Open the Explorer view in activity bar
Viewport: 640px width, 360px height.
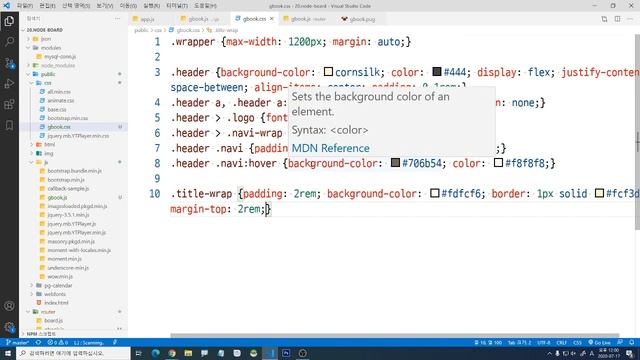[9, 21]
